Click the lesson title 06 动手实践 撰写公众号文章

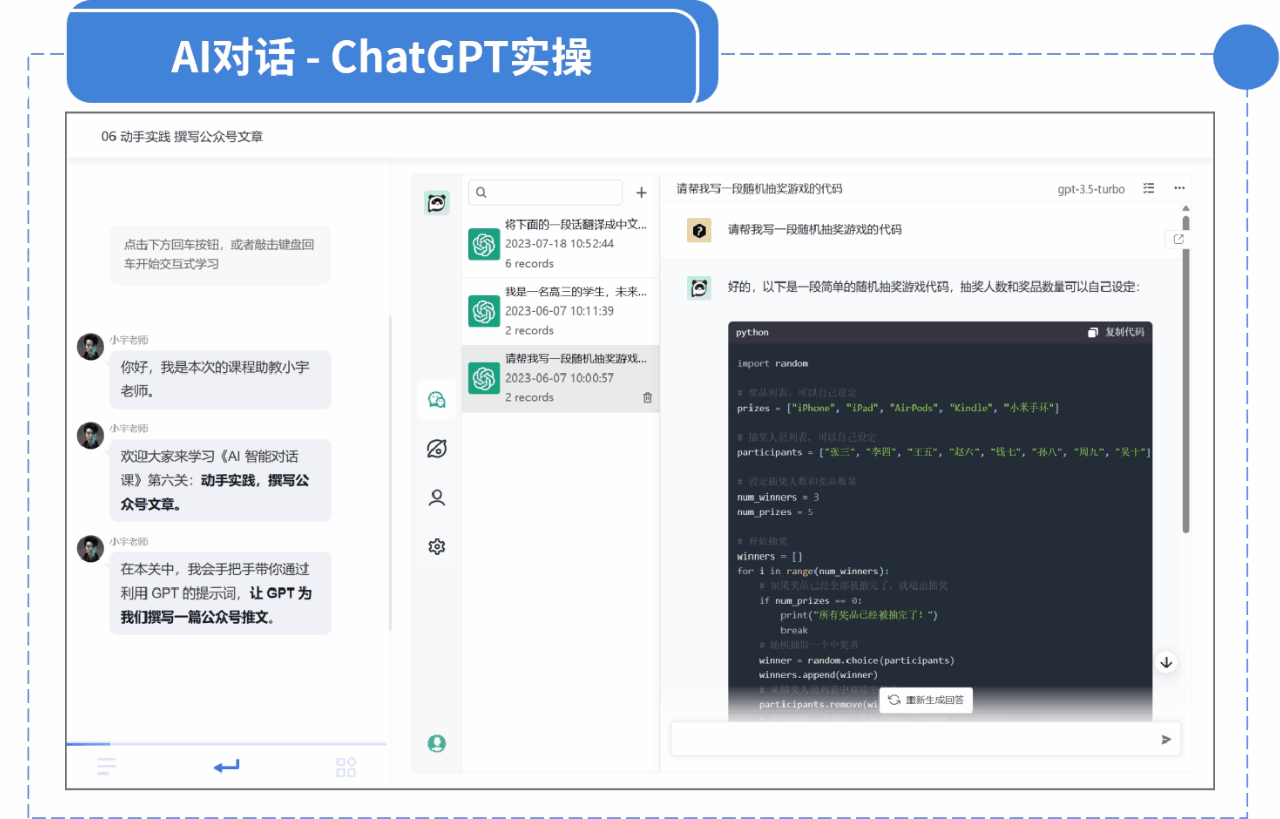point(182,136)
